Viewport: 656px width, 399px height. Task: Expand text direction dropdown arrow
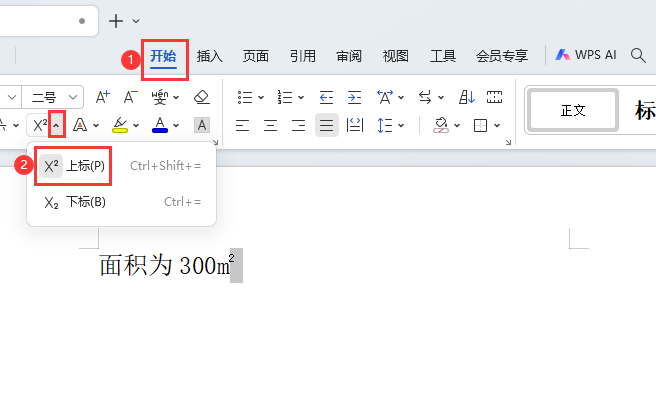[441, 97]
